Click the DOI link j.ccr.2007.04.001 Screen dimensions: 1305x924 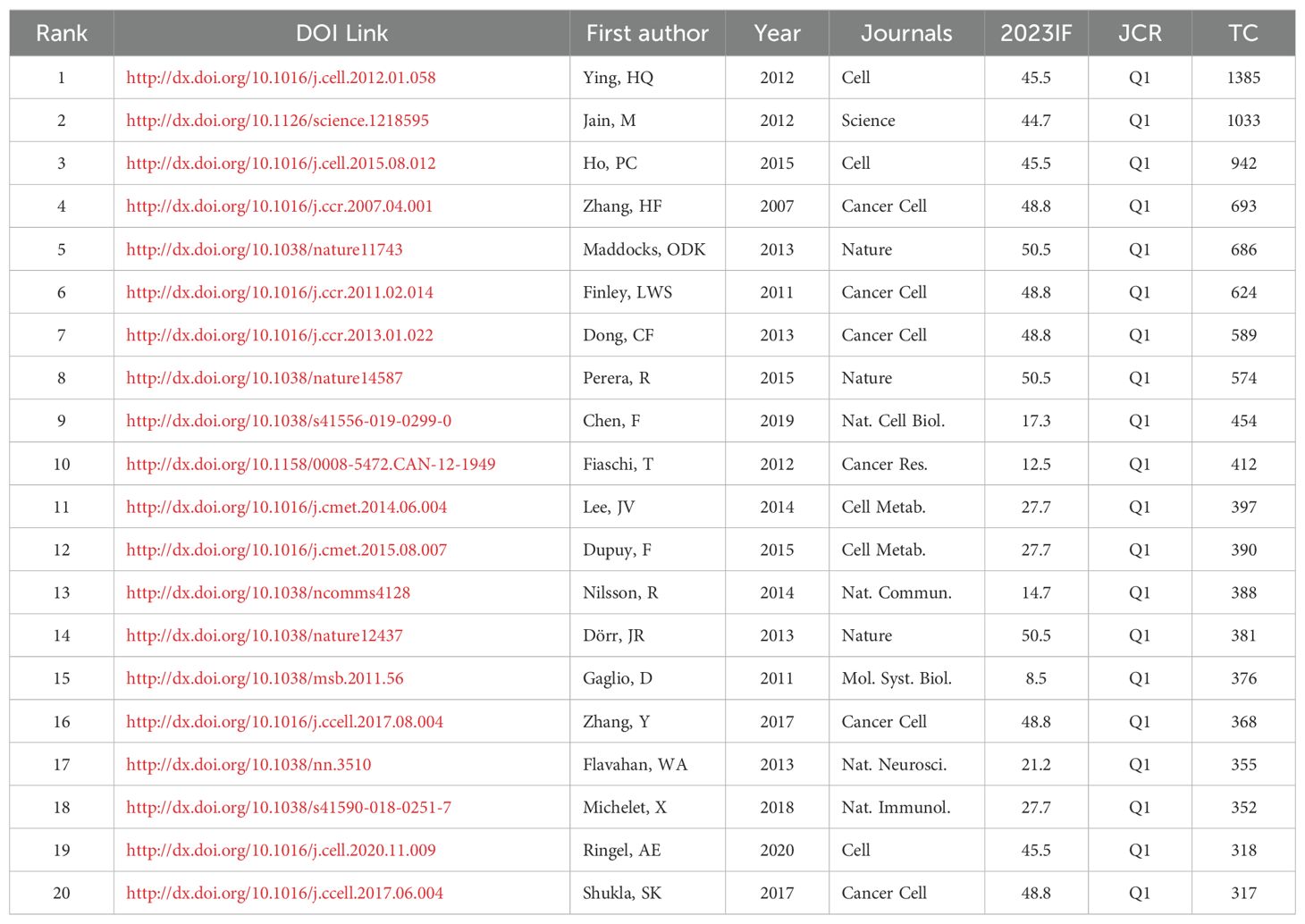click(x=279, y=206)
